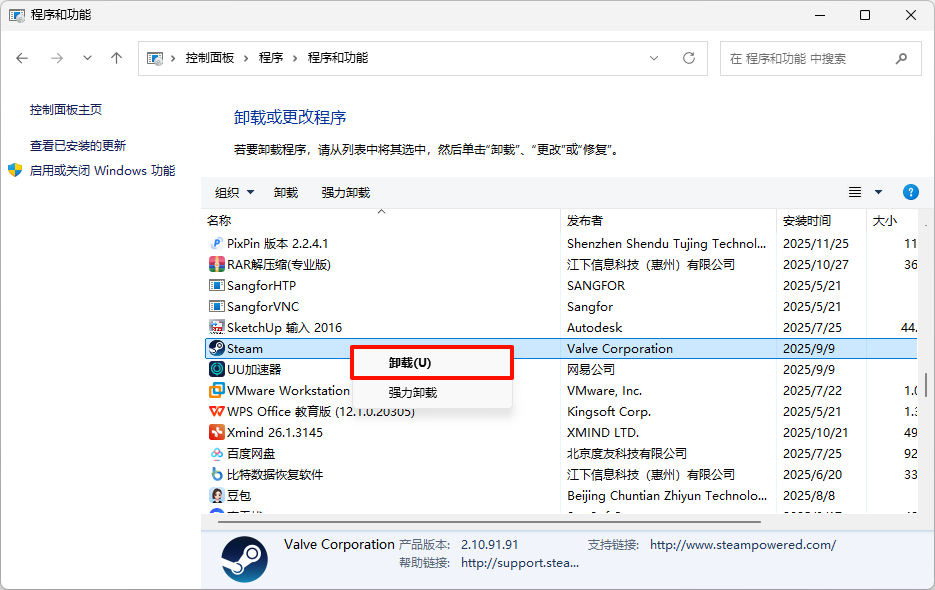Select the SangforVNC application icon
935x590 pixels.
click(x=216, y=306)
